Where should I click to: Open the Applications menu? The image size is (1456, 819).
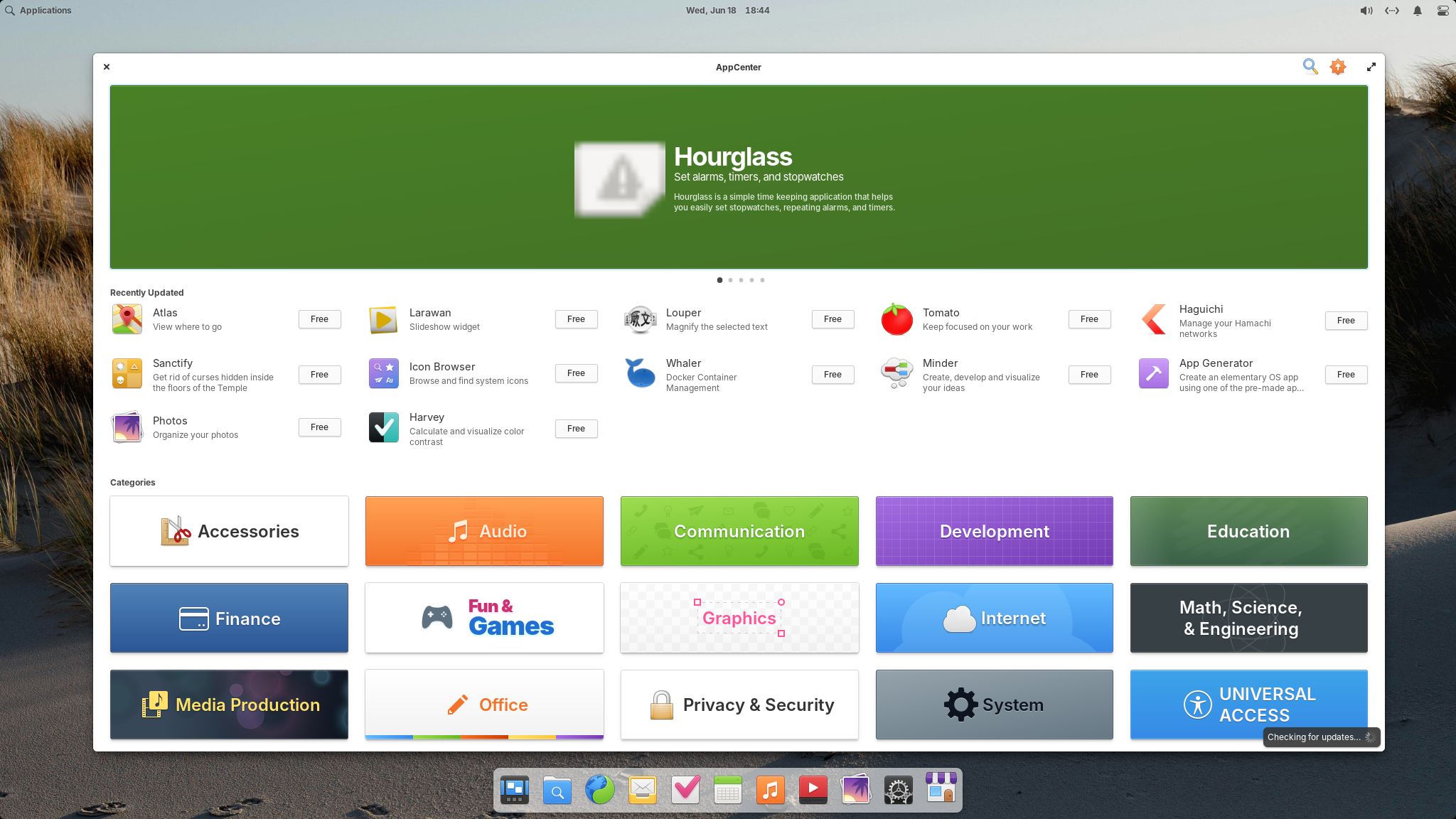coord(38,11)
